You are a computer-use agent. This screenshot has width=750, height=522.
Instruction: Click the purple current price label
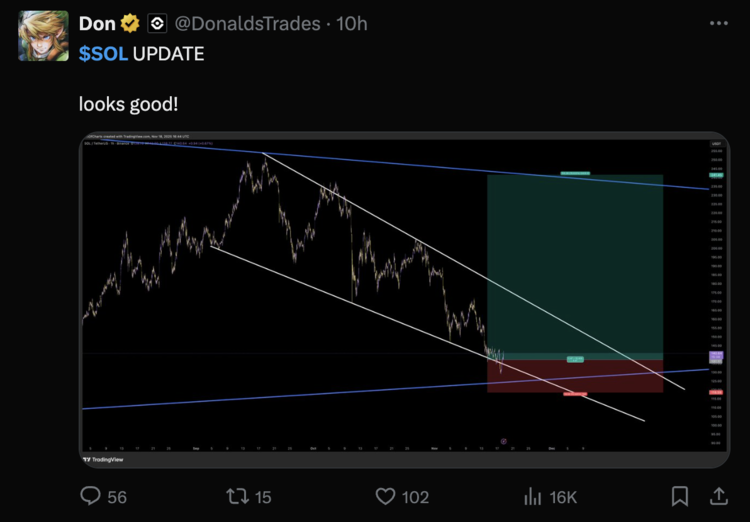pos(716,357)
